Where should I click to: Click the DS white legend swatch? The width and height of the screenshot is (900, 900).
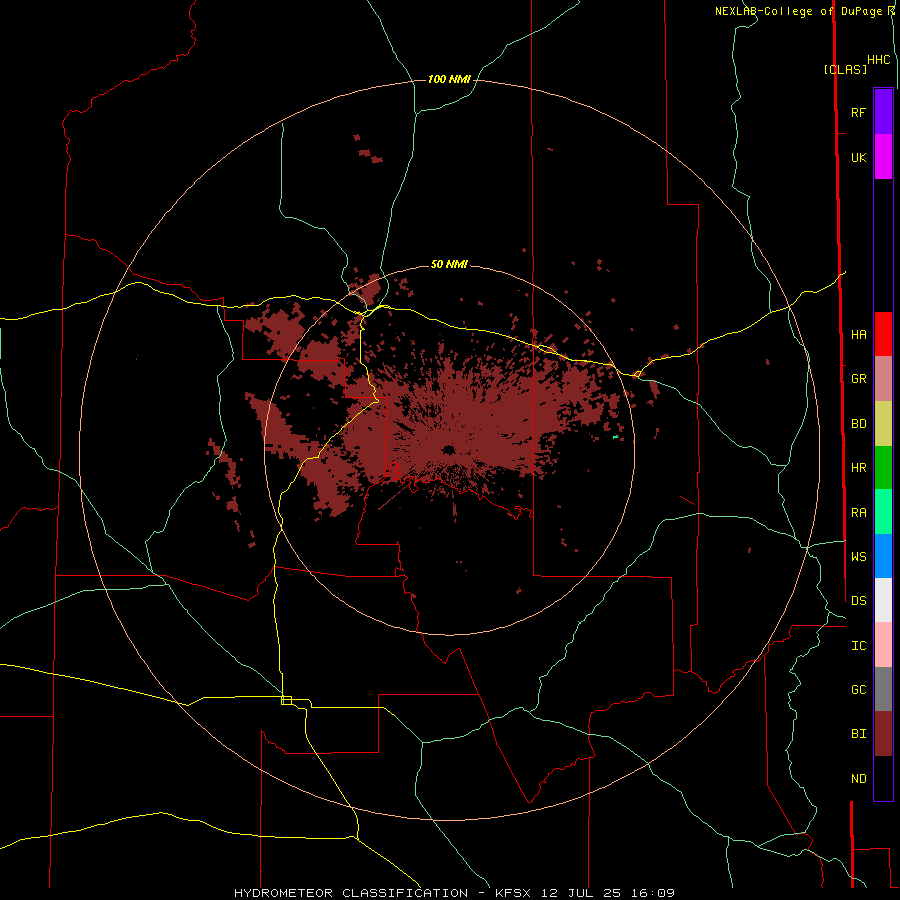click(x=883, y=600)
